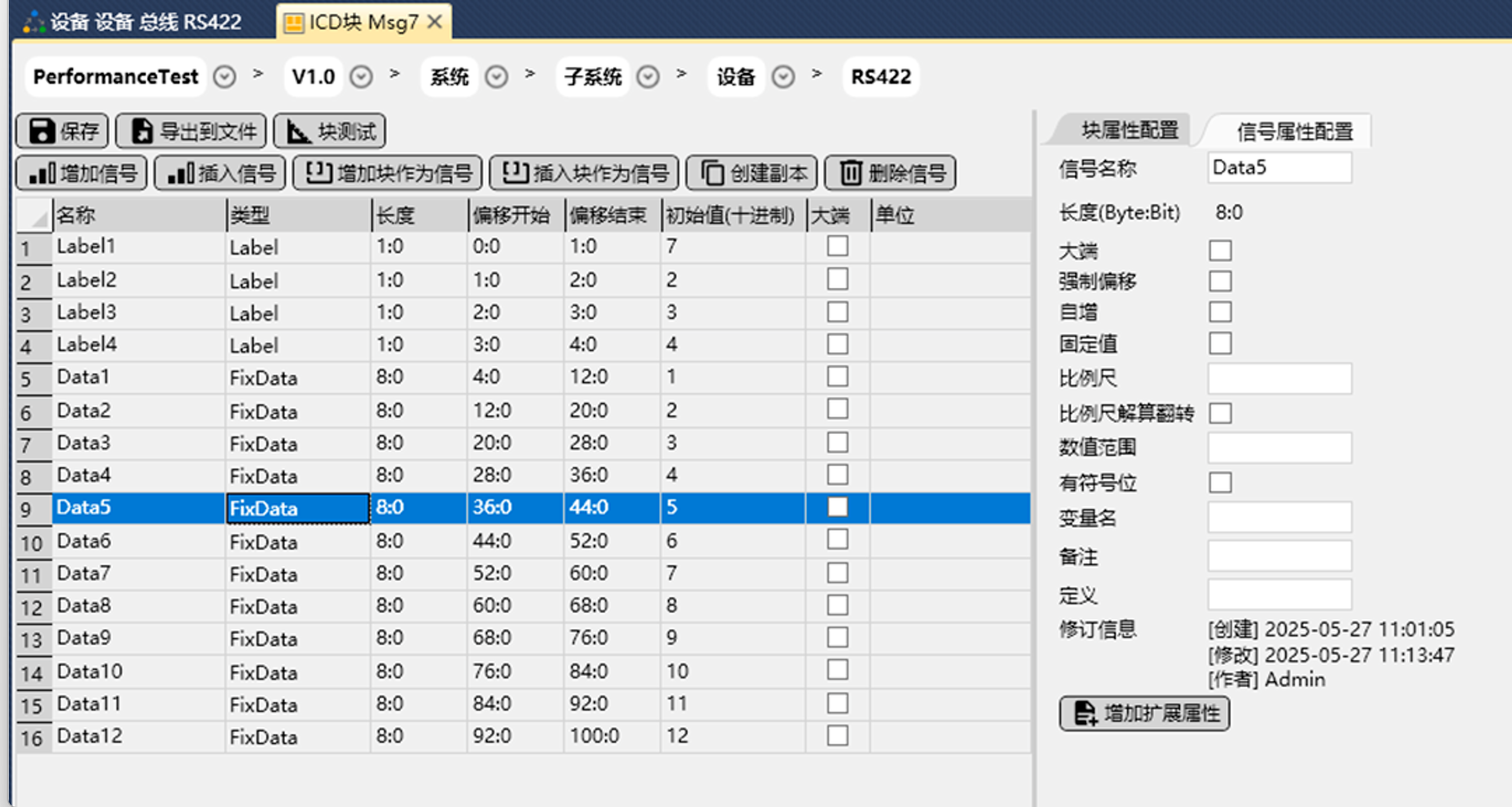Image resolution: width=1512 pixels, height=807 pixels.
Task: Expand the V1.0 version breadcrumb dropdown
Action: 361,77
